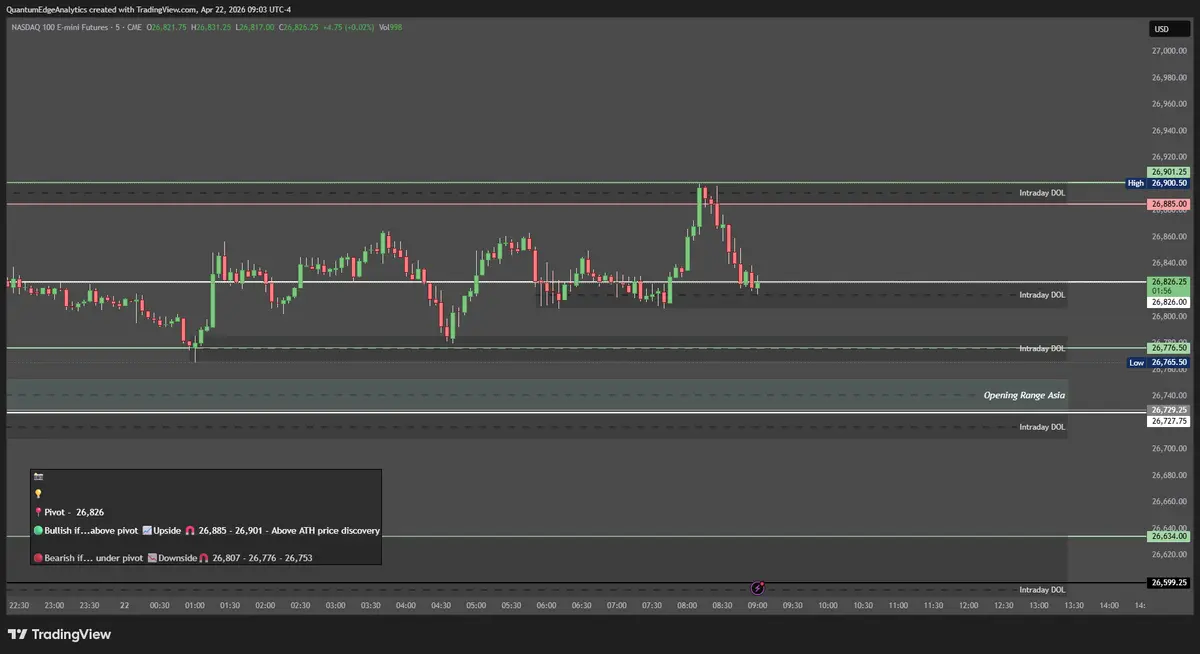1200x654 pixels.
Task: Click the red pushpin beside Pivot
Action: click(38, 512)
